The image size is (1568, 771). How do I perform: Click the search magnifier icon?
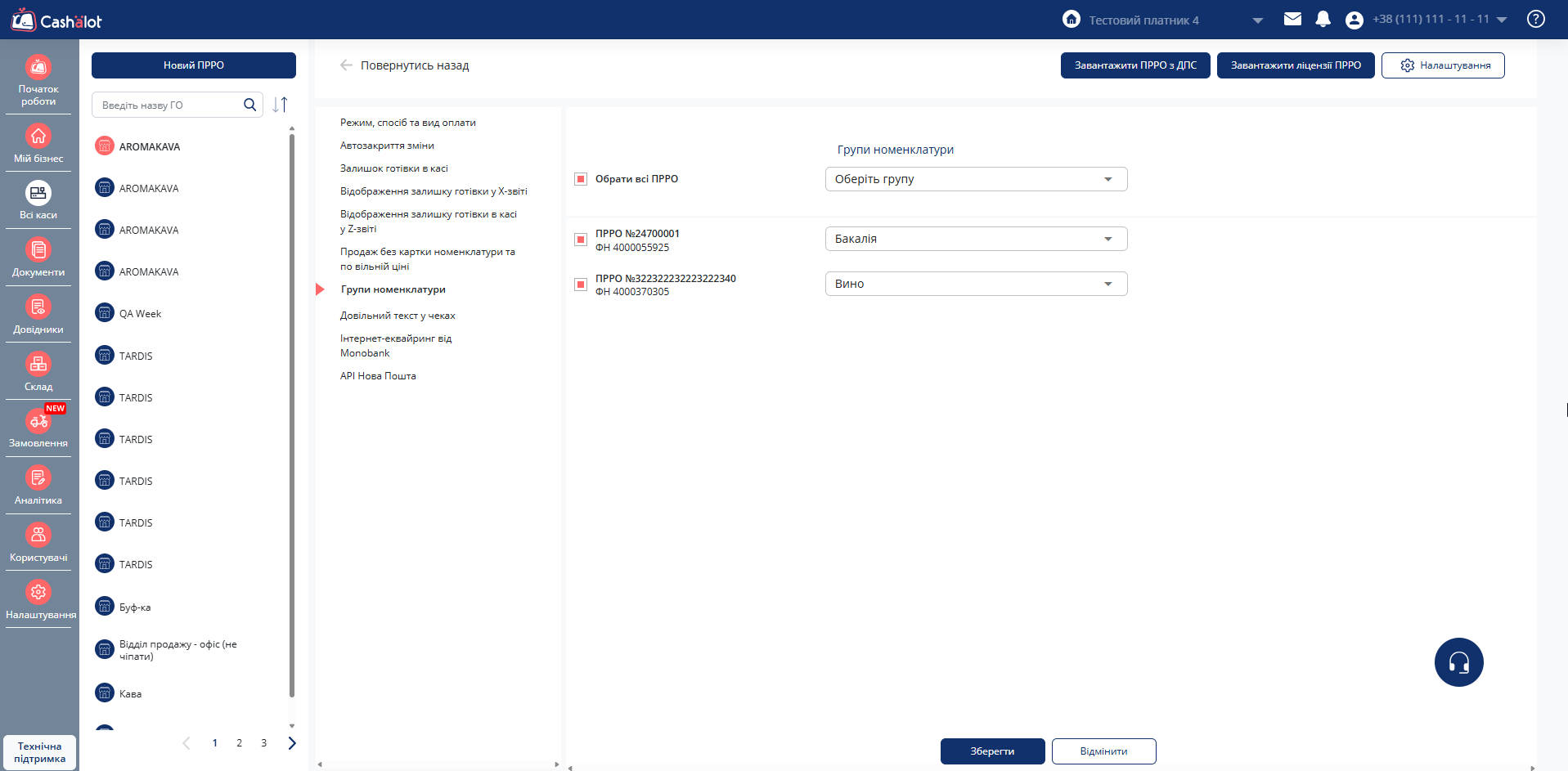249,105
